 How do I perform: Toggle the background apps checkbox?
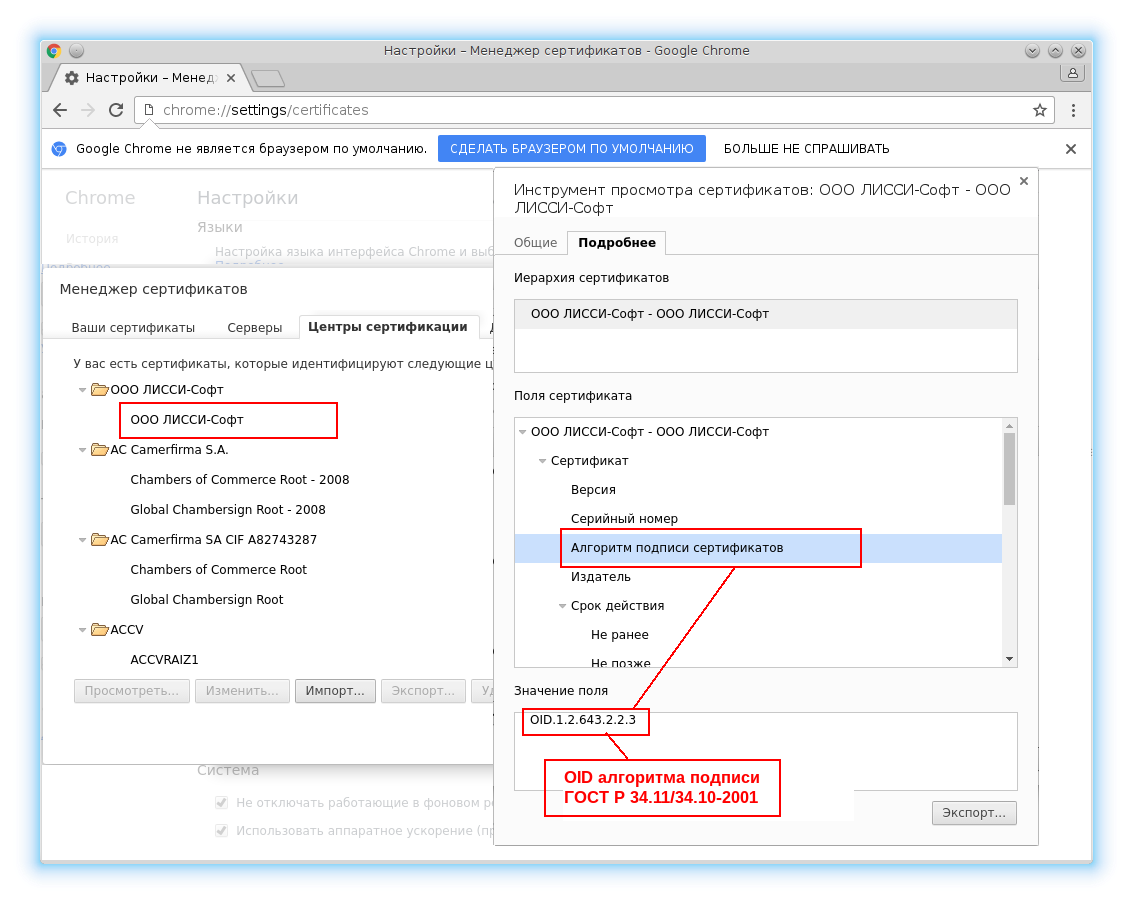click(x=222, y=802)
